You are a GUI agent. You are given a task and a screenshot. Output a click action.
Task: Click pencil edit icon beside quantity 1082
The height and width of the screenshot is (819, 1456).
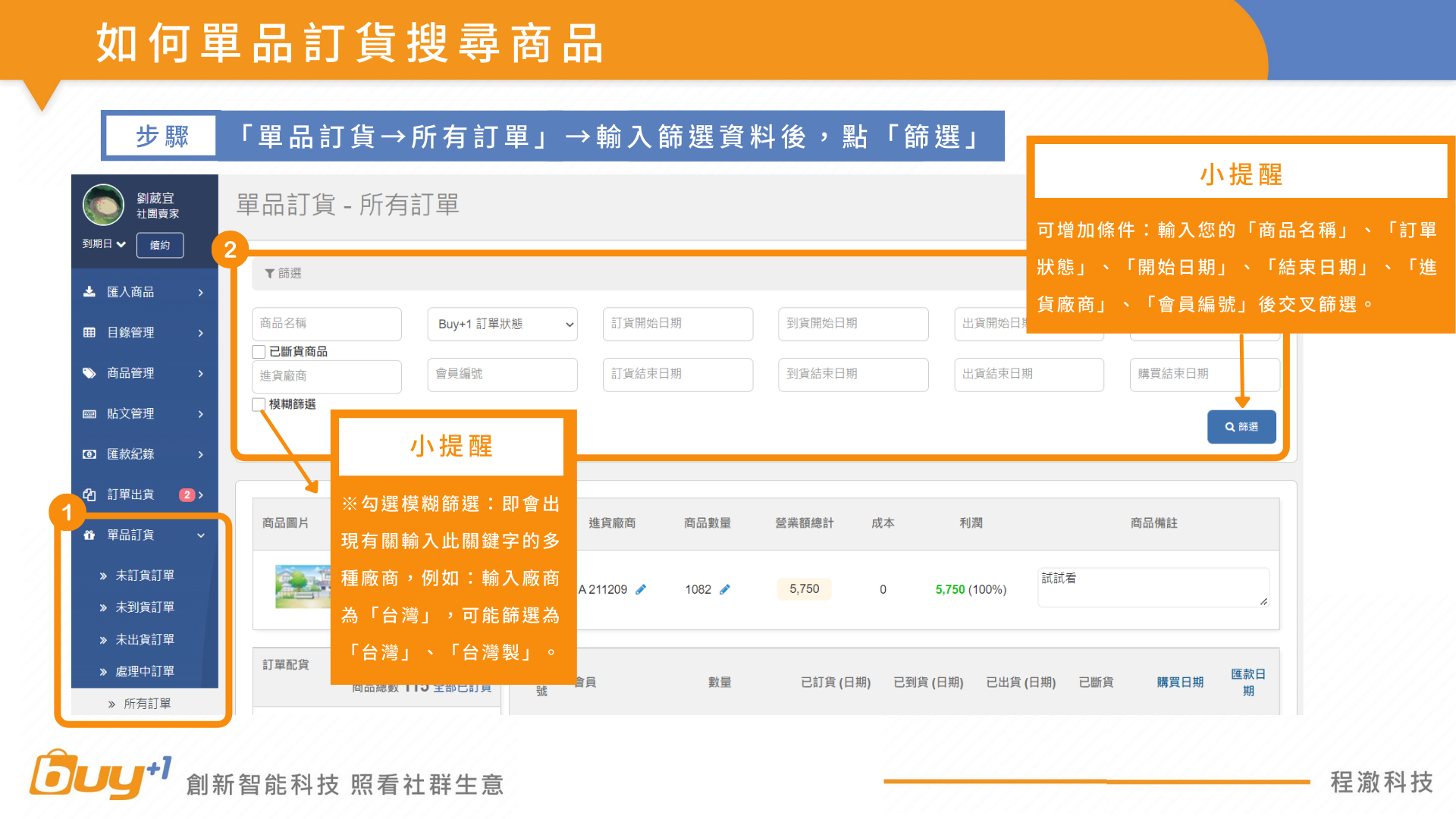(725, 589)
